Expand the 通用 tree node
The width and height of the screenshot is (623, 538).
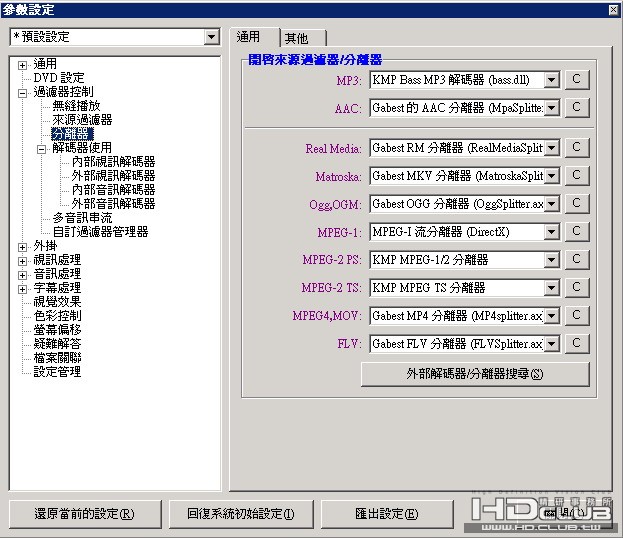[22, 65]
